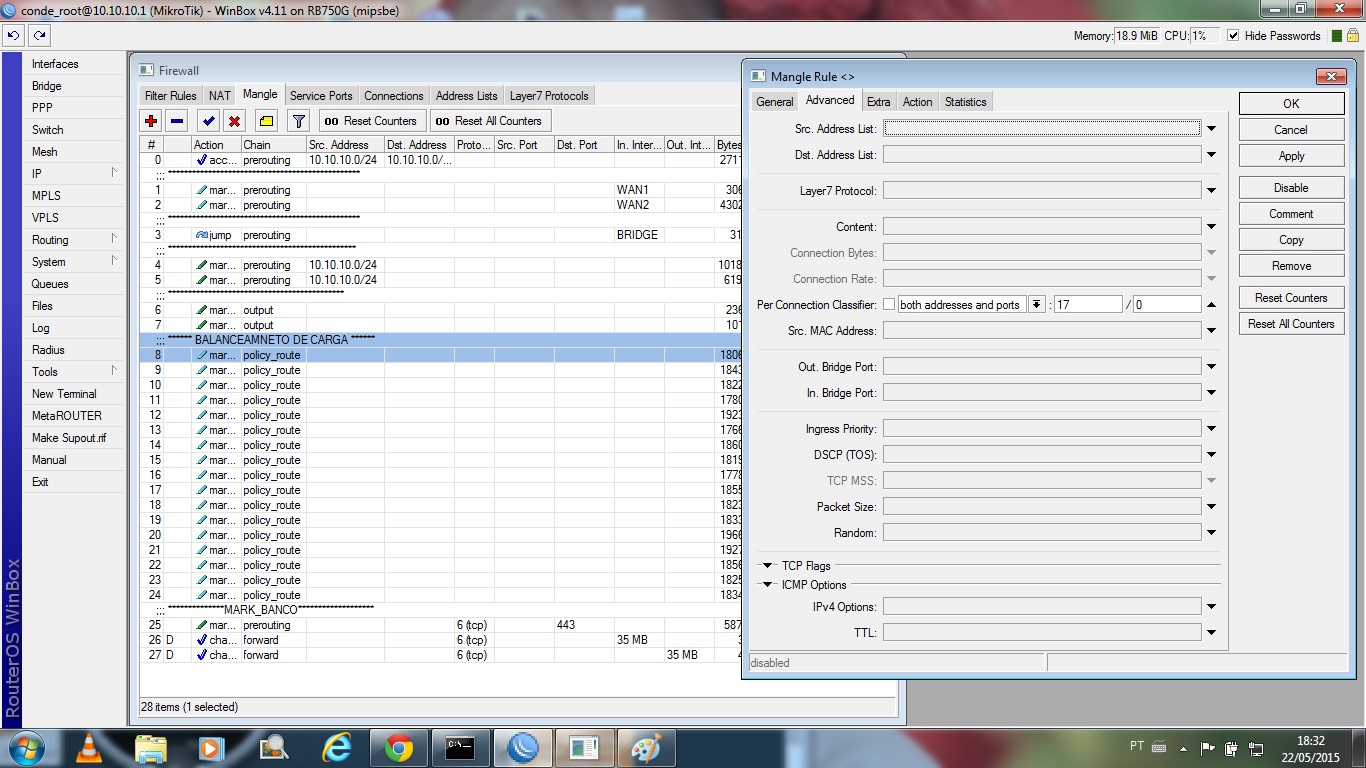
Task: Switch to the Extra tab
Action: click(879, 102)
